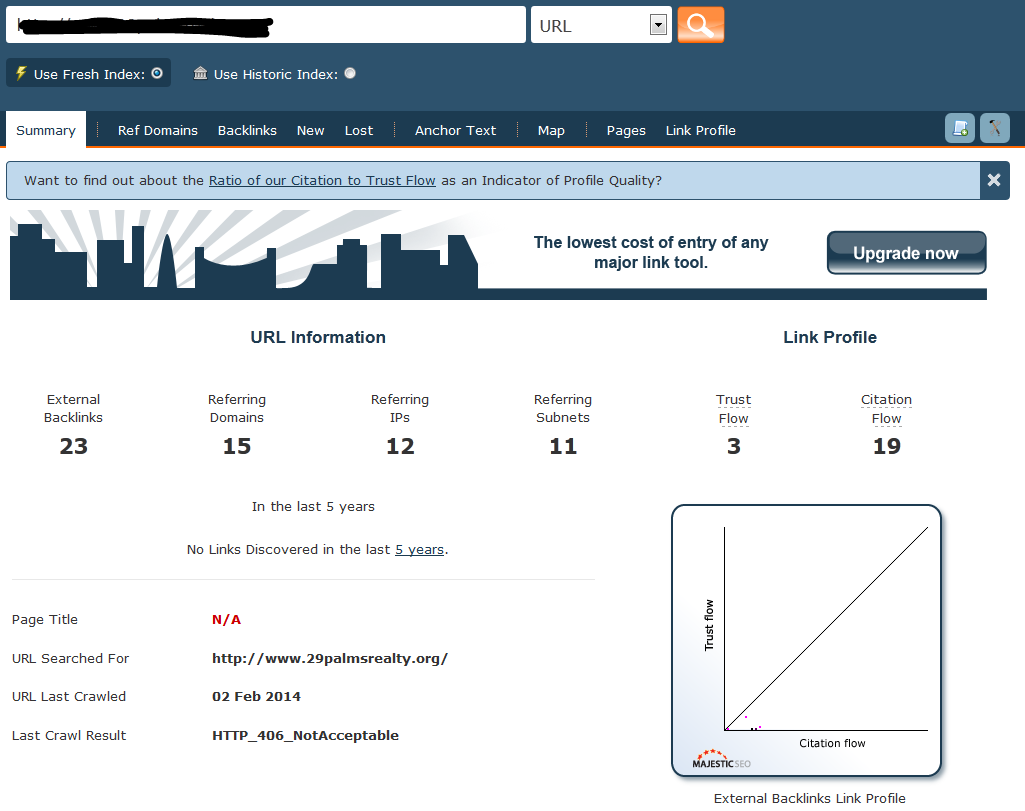1025x811 pixels.
Task: Select the Use Fresh Index radio button
Action: [x=157, y=73]
